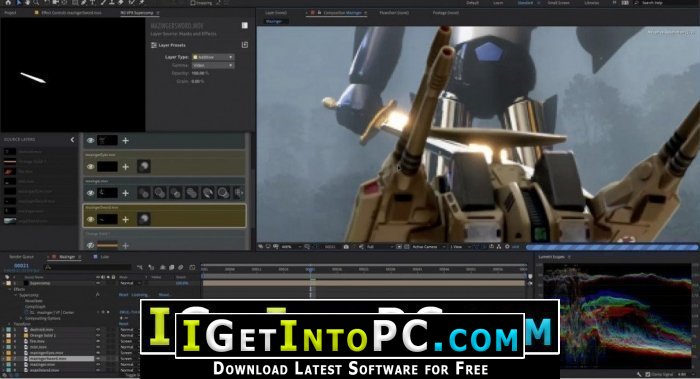Switch to the Luke timeline tab

coord(104,257)
